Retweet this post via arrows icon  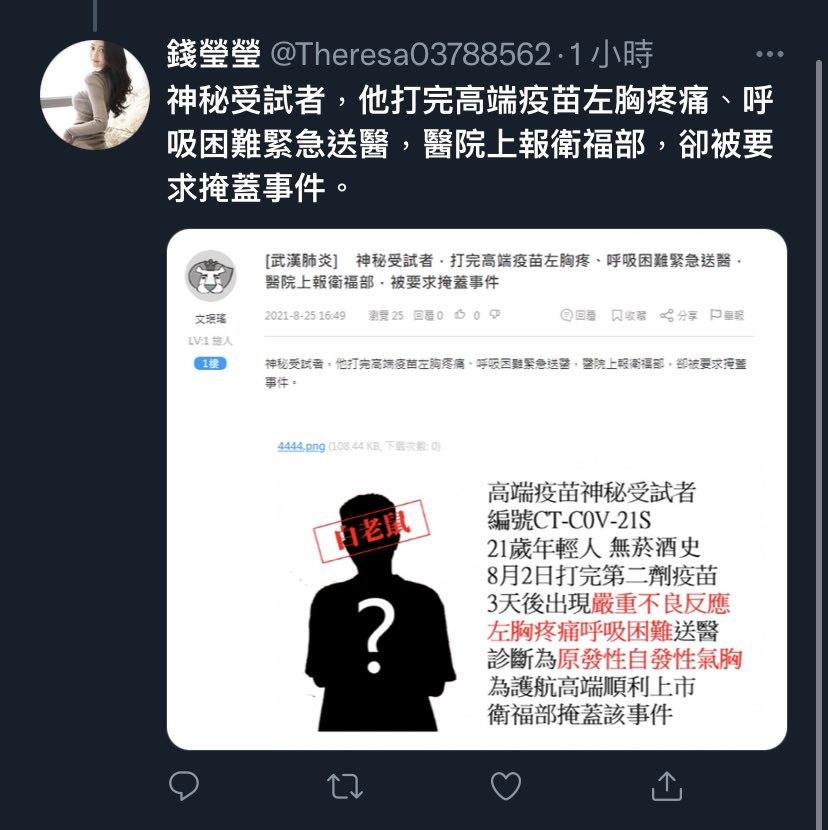[x=345, y=786]
